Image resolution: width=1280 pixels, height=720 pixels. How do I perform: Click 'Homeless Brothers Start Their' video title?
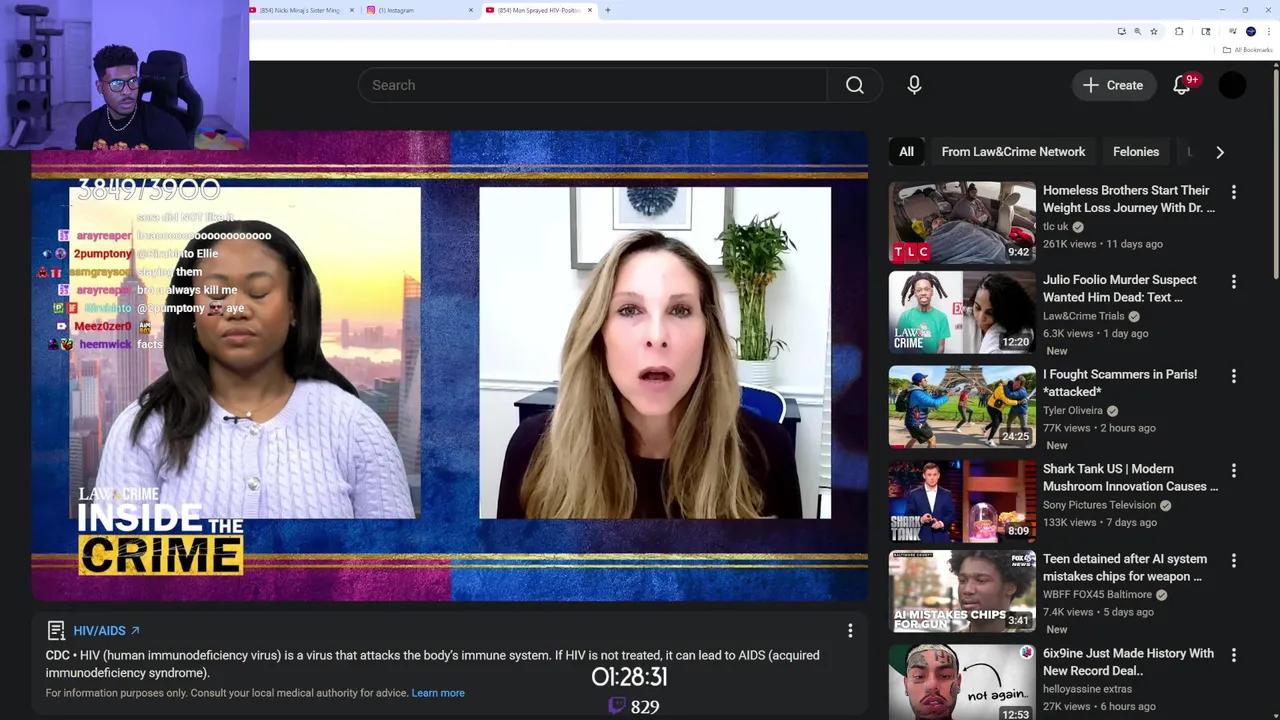click(x=1129, y=199)
